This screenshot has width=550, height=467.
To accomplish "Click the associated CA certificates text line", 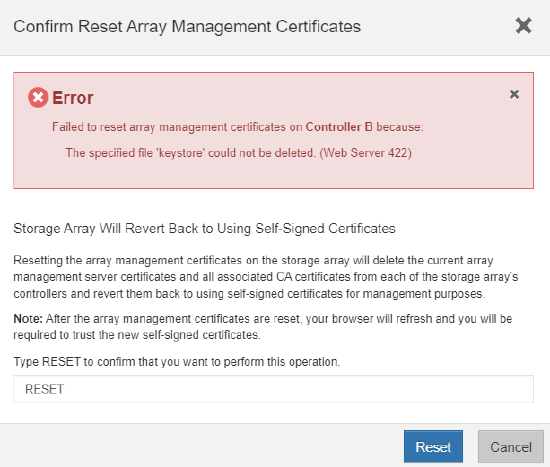I will 266,277.
